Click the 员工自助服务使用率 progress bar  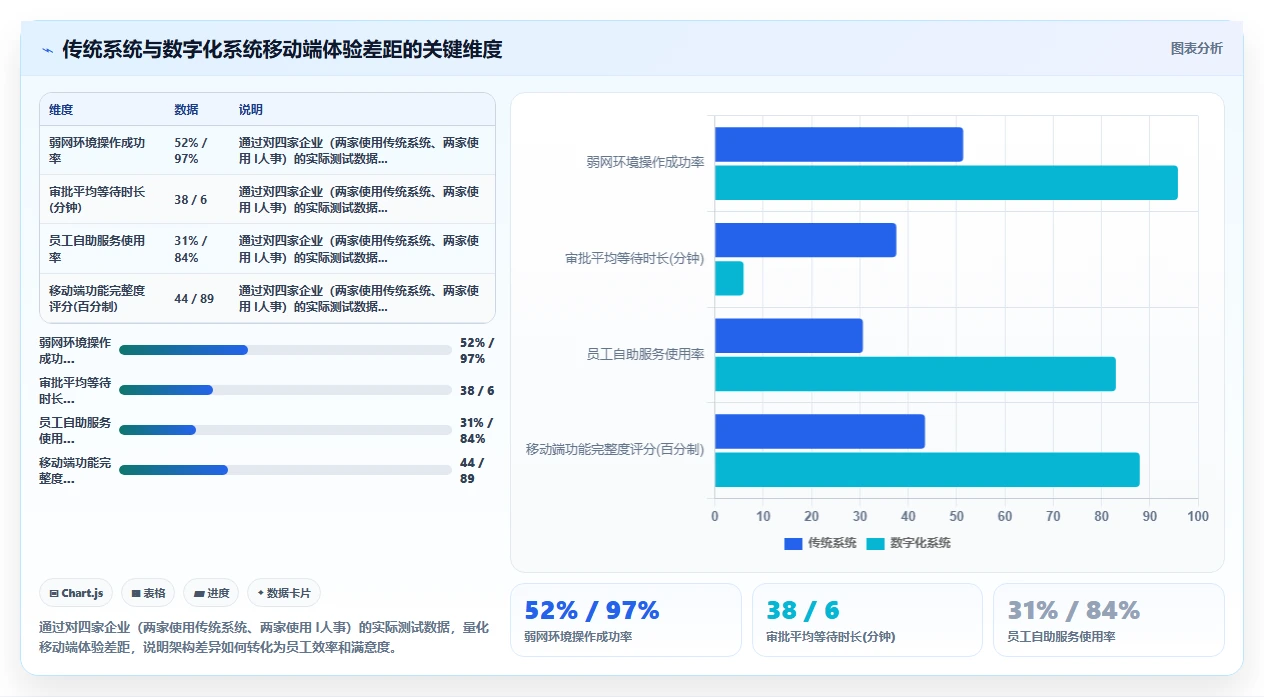pyautogui.click(x=285, y=430)
